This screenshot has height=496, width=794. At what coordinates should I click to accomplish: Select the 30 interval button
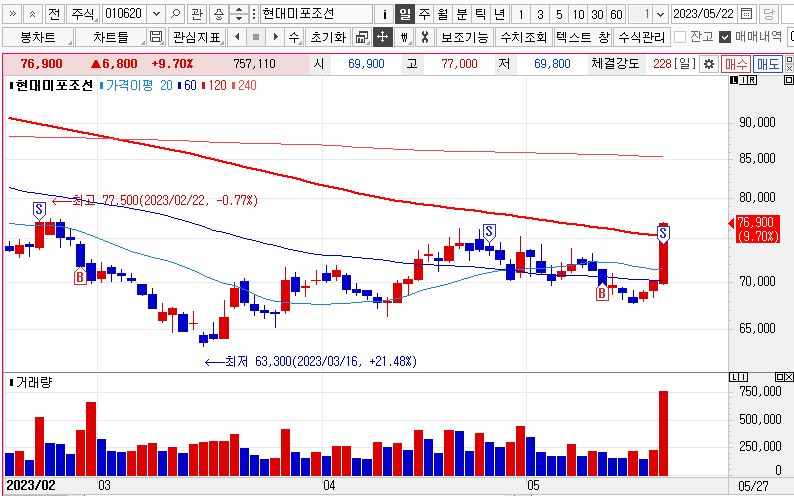click(598, 14)
